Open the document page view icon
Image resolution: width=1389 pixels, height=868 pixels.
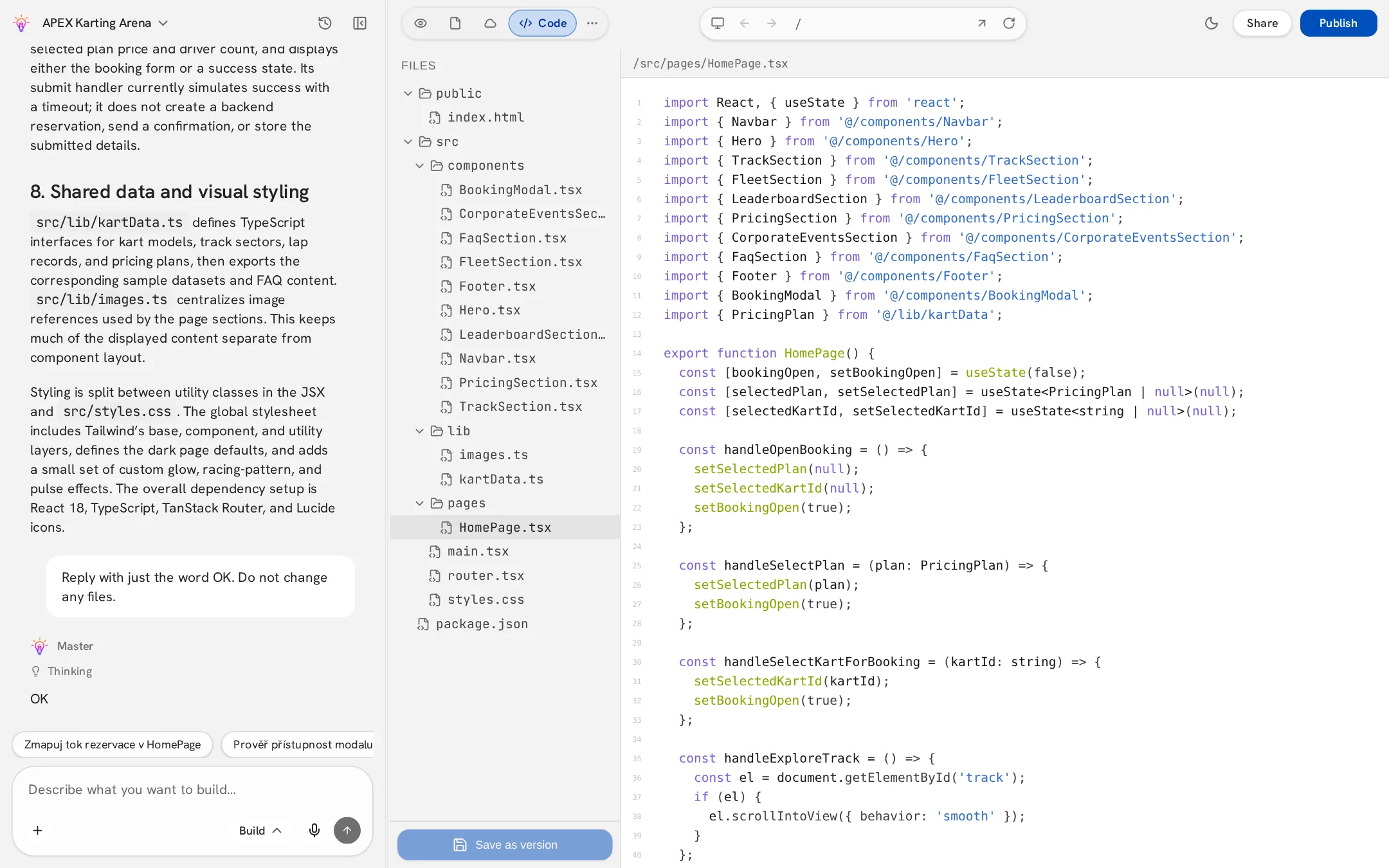click(x=455, y=23)
